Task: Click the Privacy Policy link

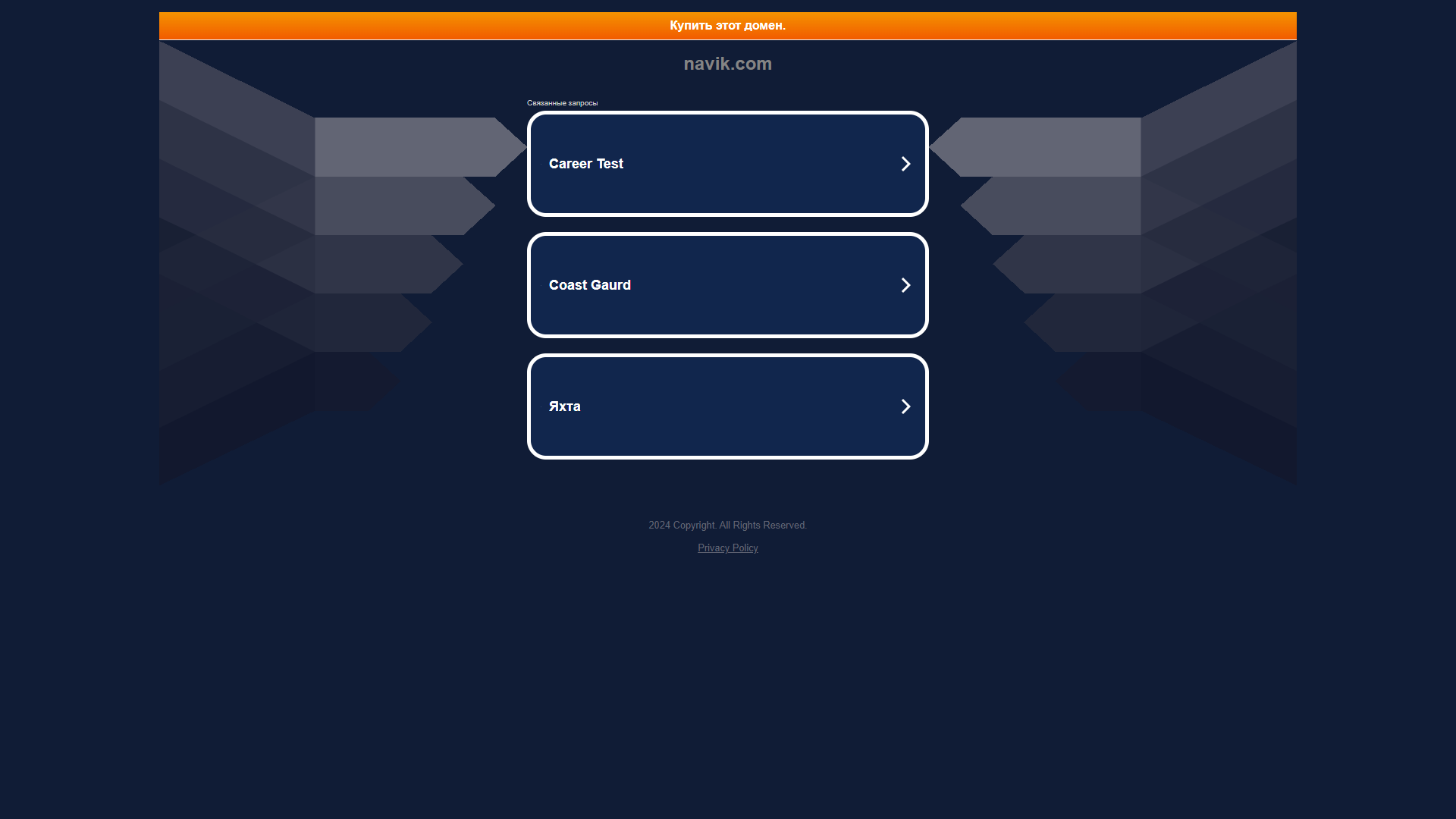Action: (x=727, y=548)
